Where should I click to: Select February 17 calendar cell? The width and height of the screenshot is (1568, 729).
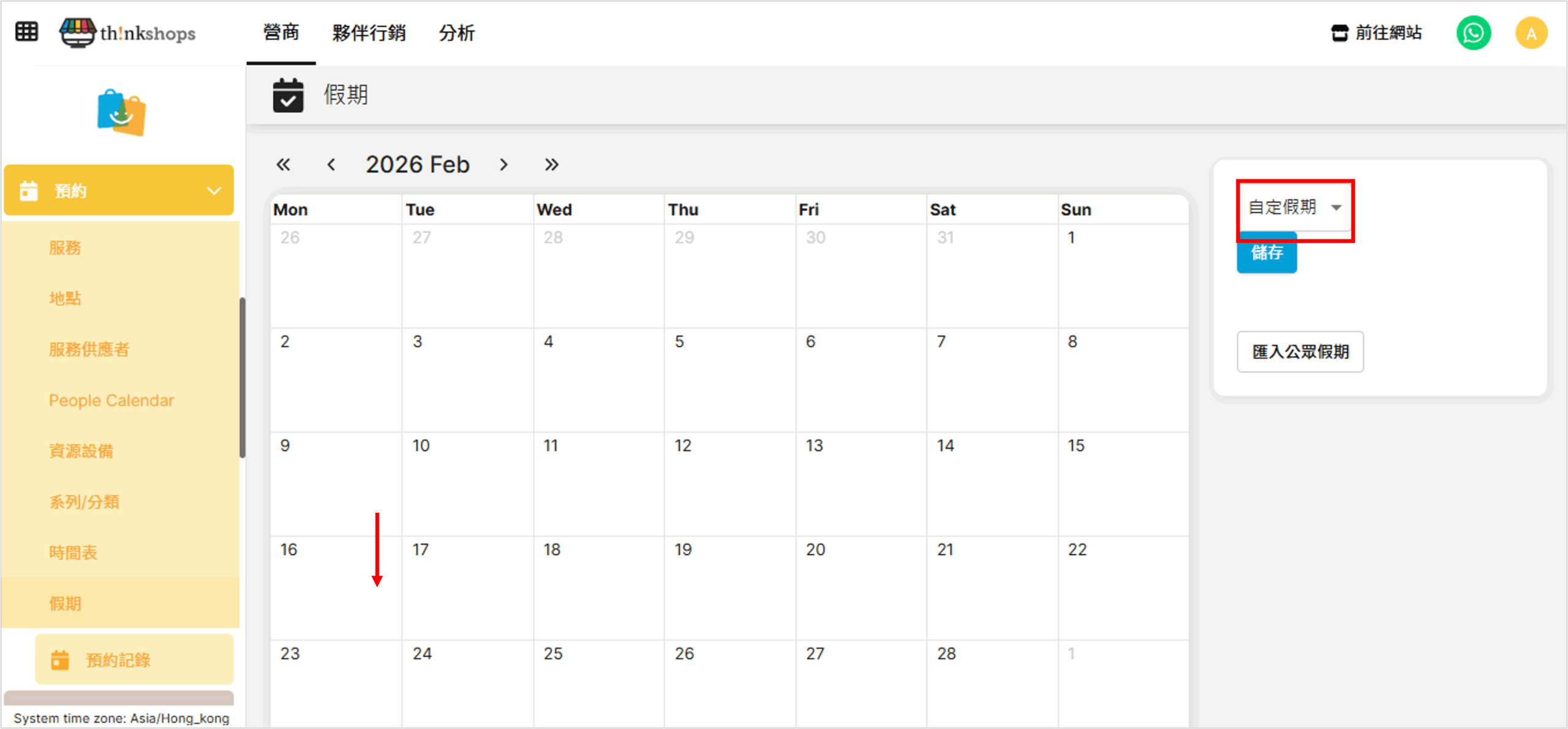467,588
